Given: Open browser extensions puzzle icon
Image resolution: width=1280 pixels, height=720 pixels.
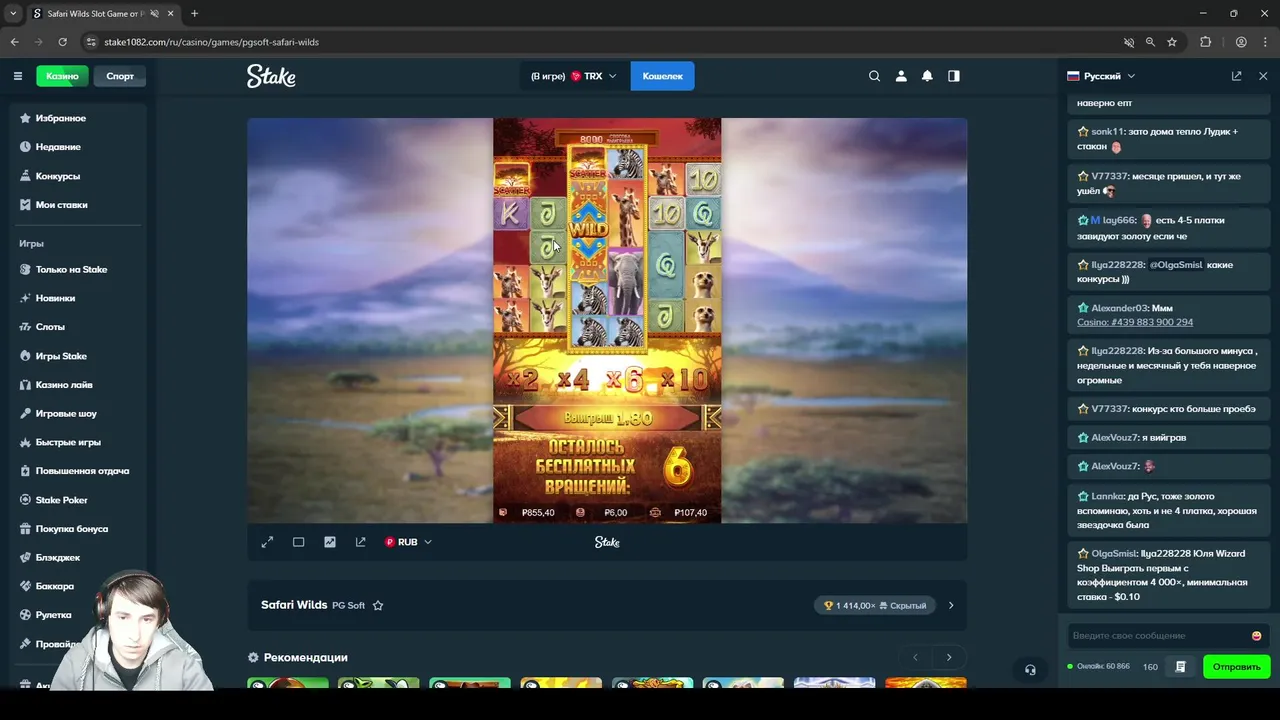Looking at the screenshot, I should (x=1205, y=42).
